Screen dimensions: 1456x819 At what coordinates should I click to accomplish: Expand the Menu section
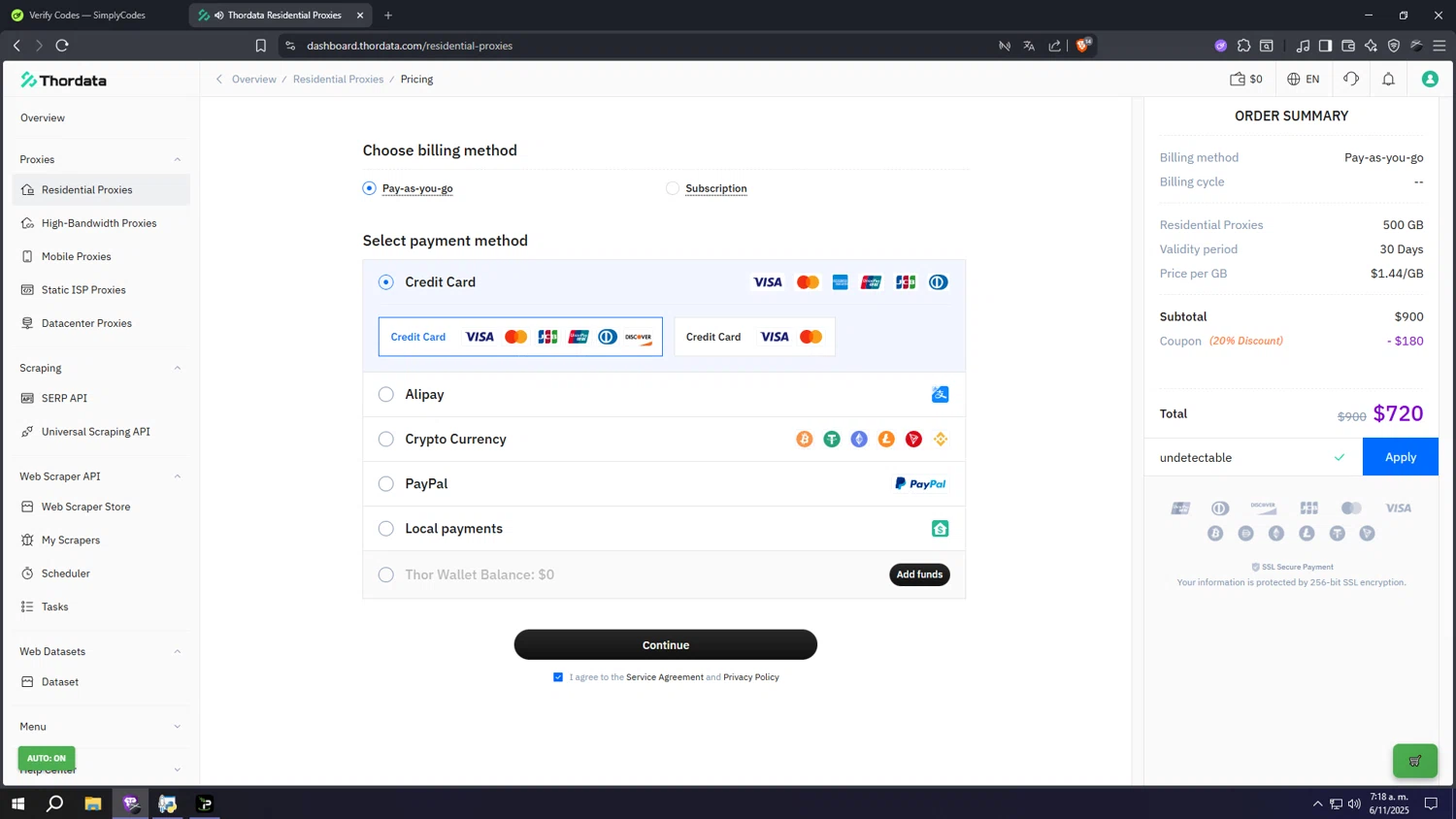tap(177, 727)
